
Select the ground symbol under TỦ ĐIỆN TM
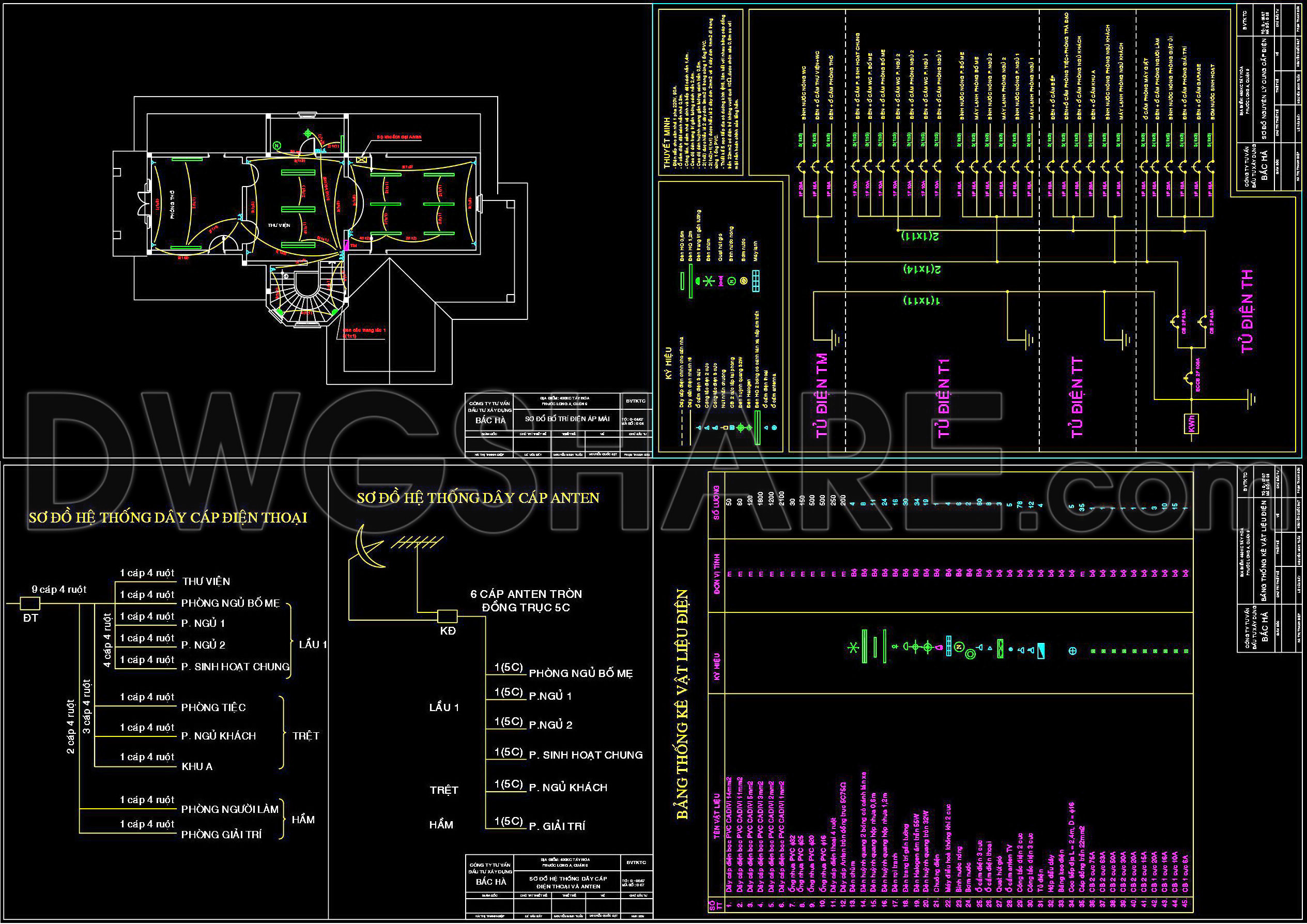(x=836, y=341)
